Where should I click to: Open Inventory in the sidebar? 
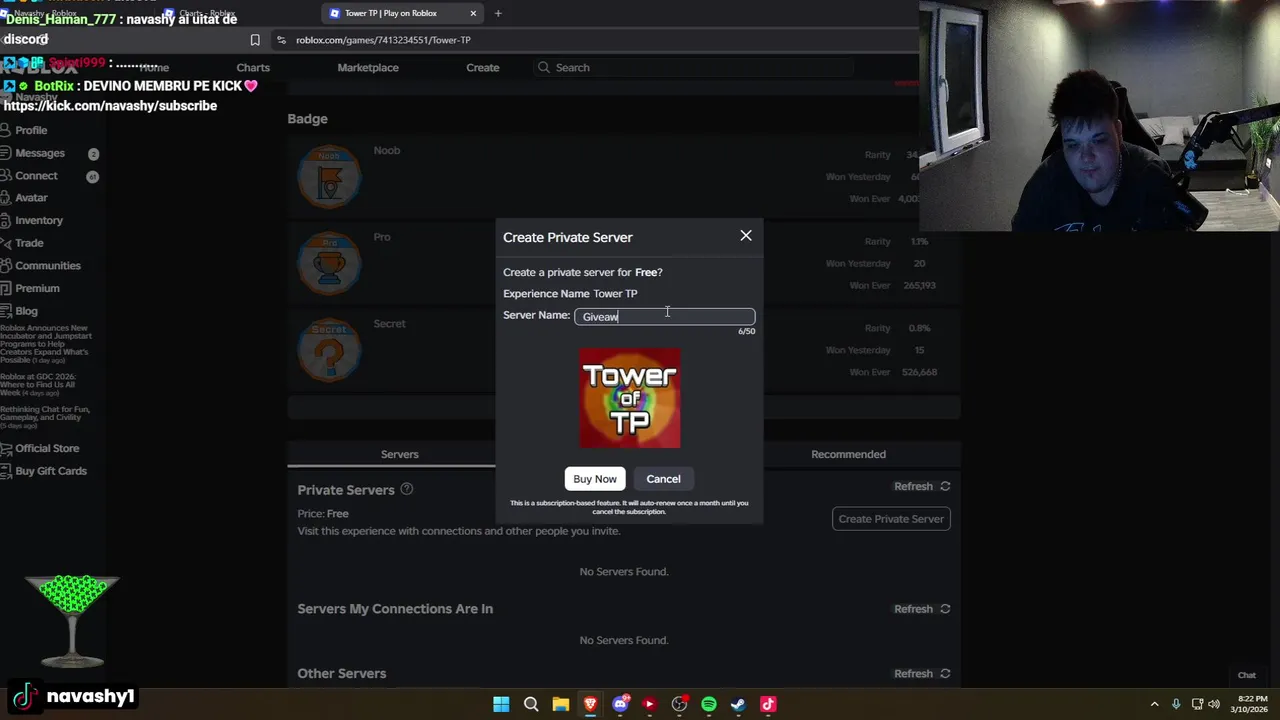(x=39, y=220)
